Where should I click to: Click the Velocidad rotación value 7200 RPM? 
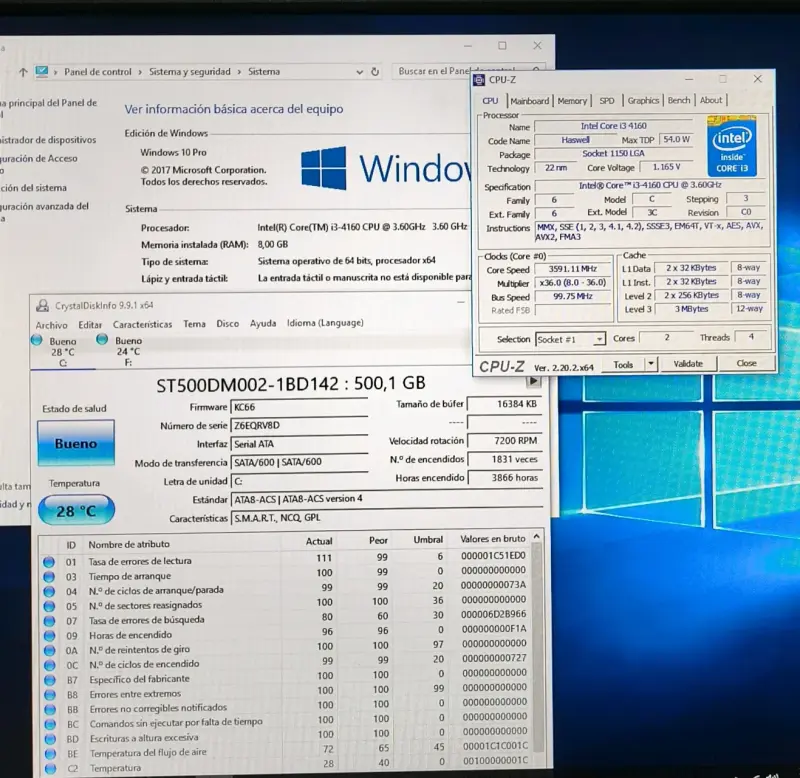point(505,440)
